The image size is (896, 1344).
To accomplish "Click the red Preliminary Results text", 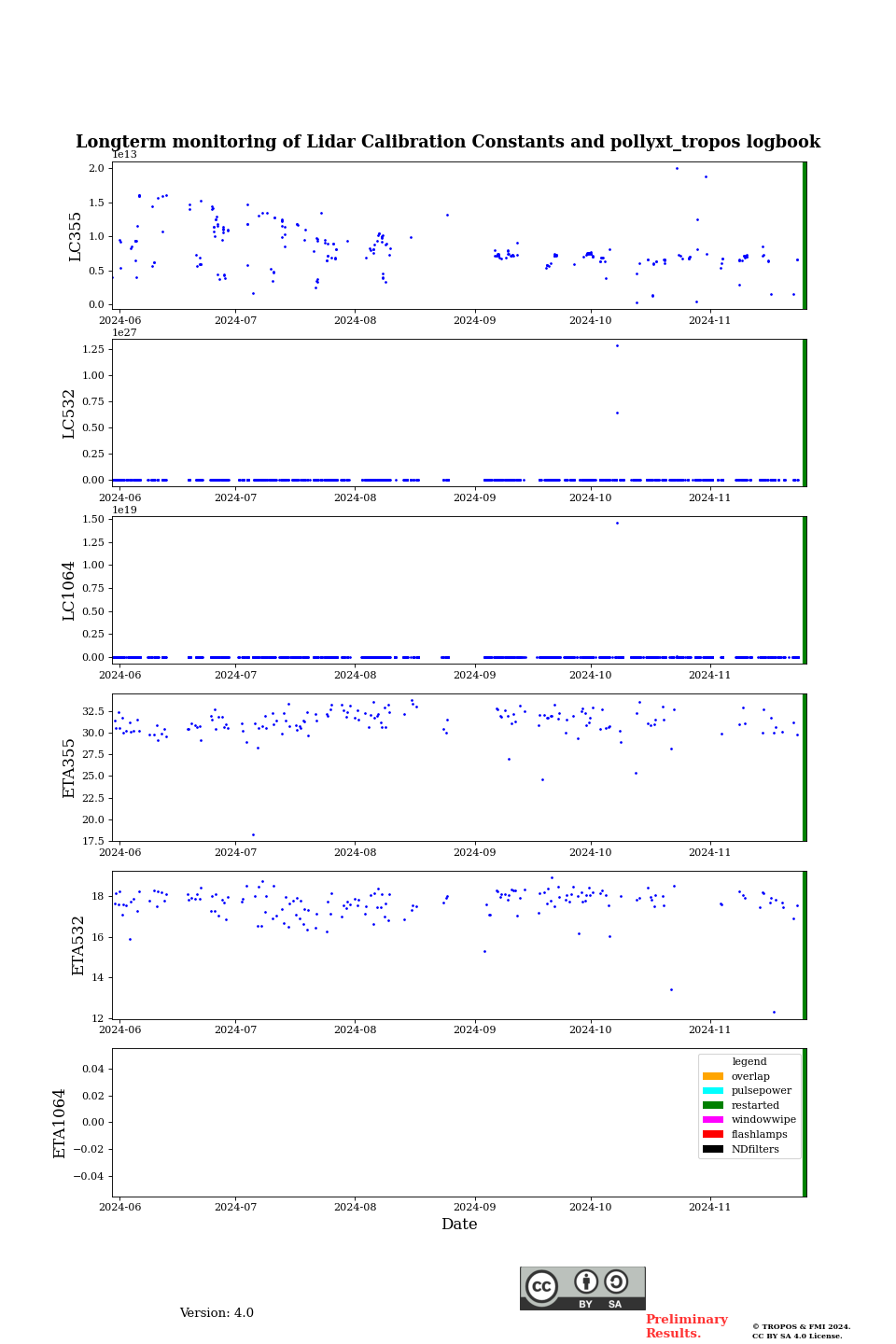I will (x=686, y=1326).
